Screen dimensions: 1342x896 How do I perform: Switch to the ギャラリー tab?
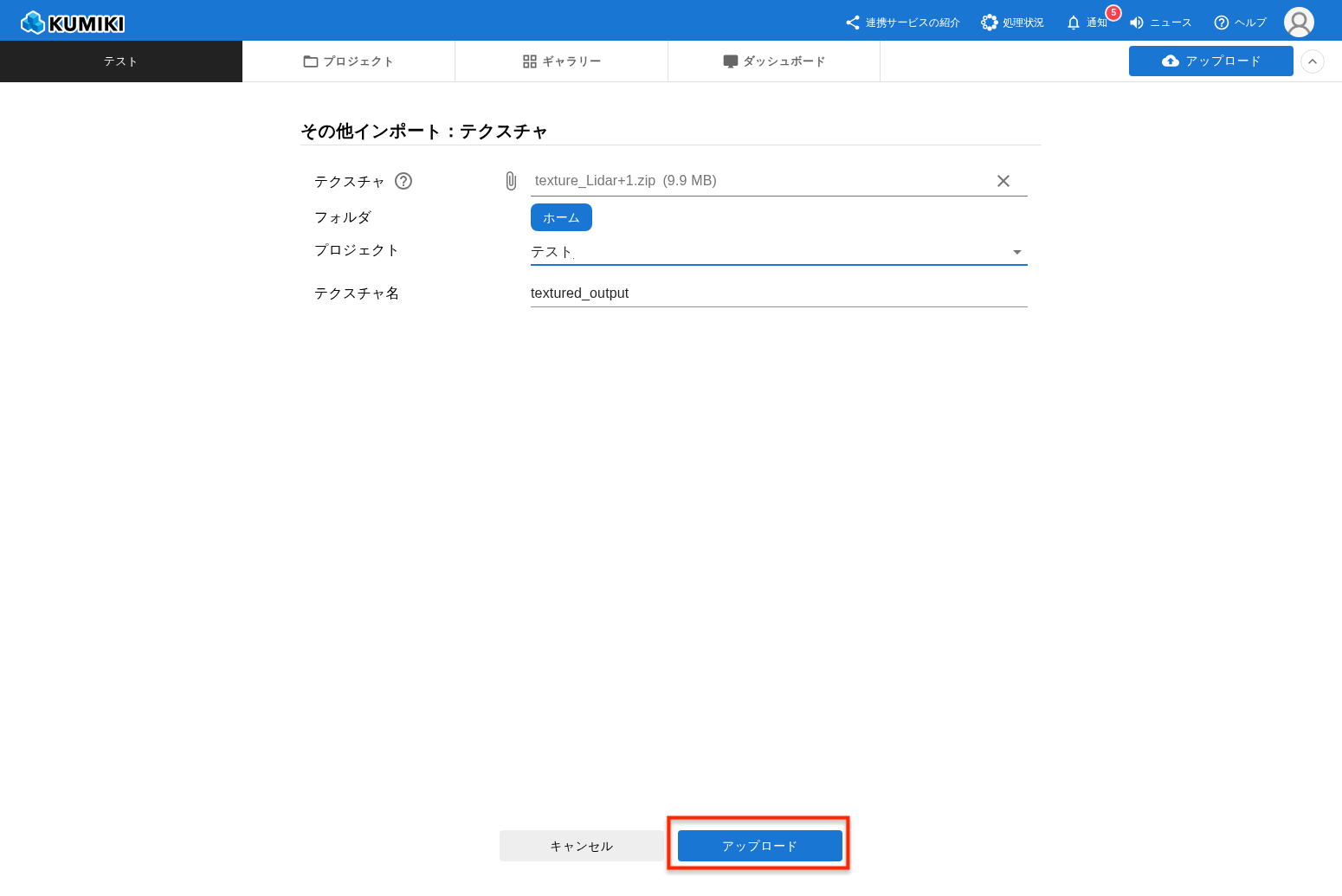coord(562,61)
